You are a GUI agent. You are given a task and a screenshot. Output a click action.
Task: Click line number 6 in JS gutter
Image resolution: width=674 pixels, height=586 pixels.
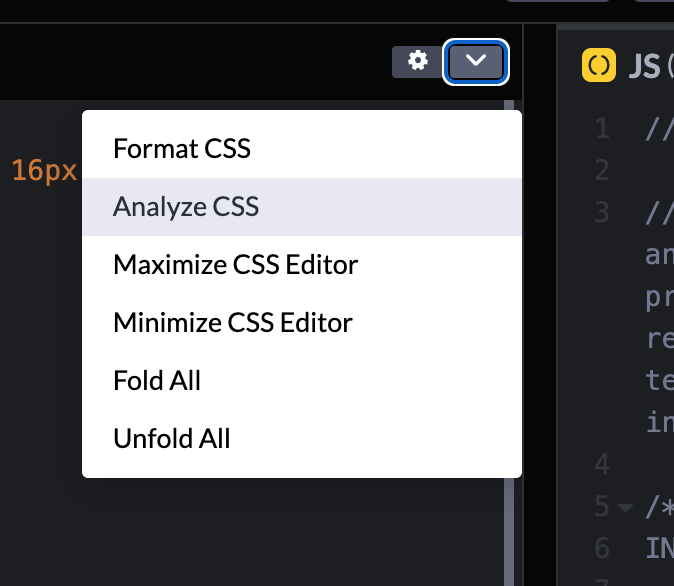[x=601, y=548]
